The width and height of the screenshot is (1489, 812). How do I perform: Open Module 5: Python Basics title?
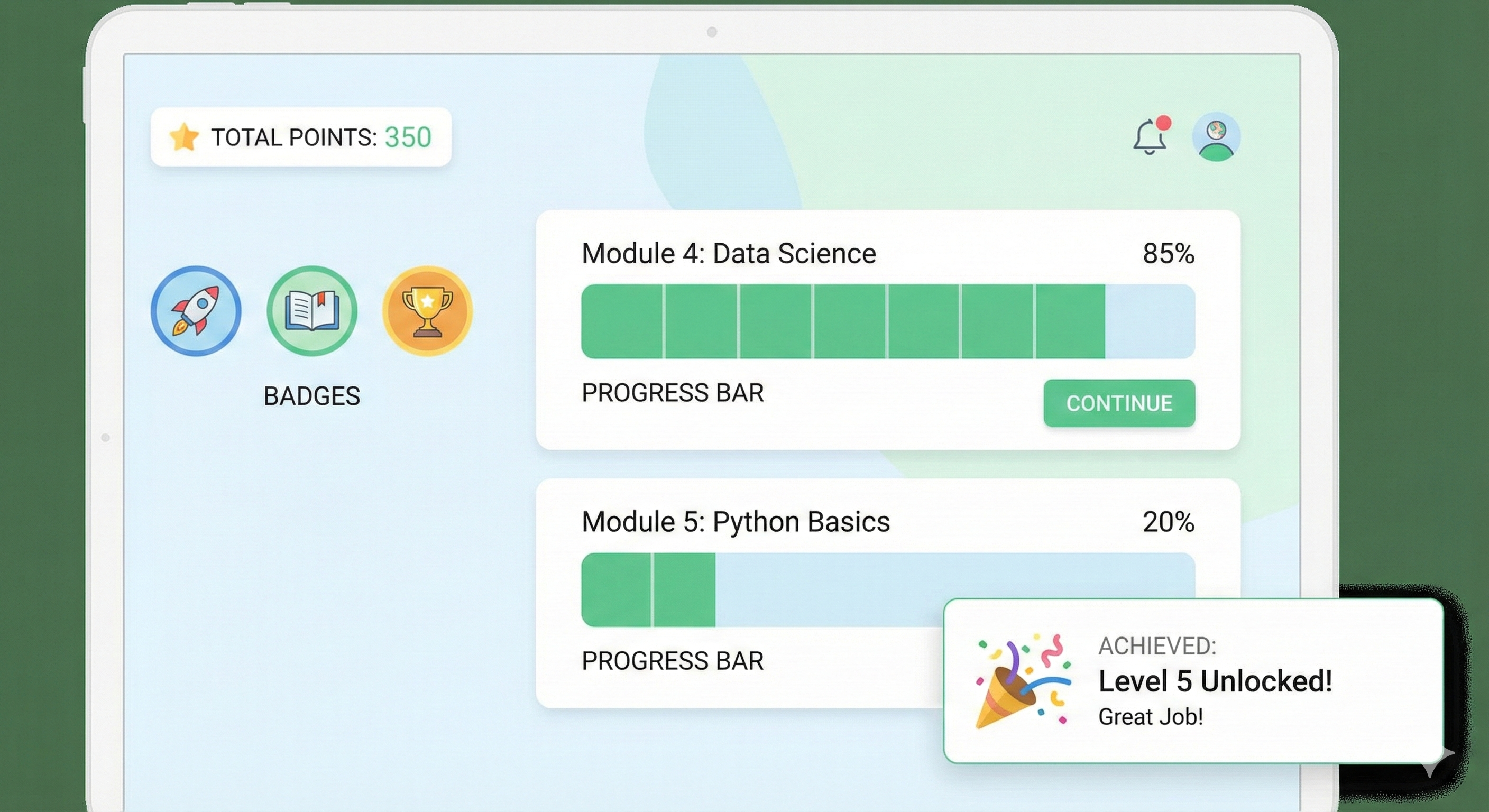point(736,522)
